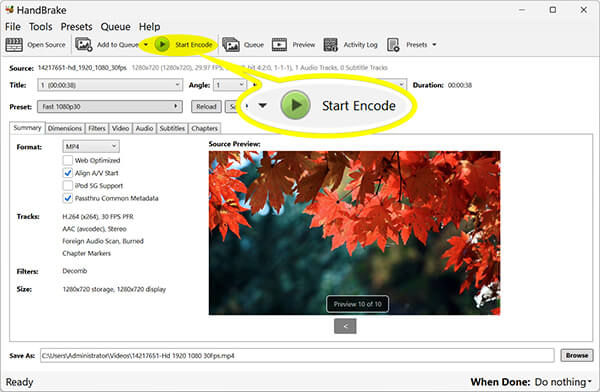Open the Format dropdown set to MP4

click(91, 146)
